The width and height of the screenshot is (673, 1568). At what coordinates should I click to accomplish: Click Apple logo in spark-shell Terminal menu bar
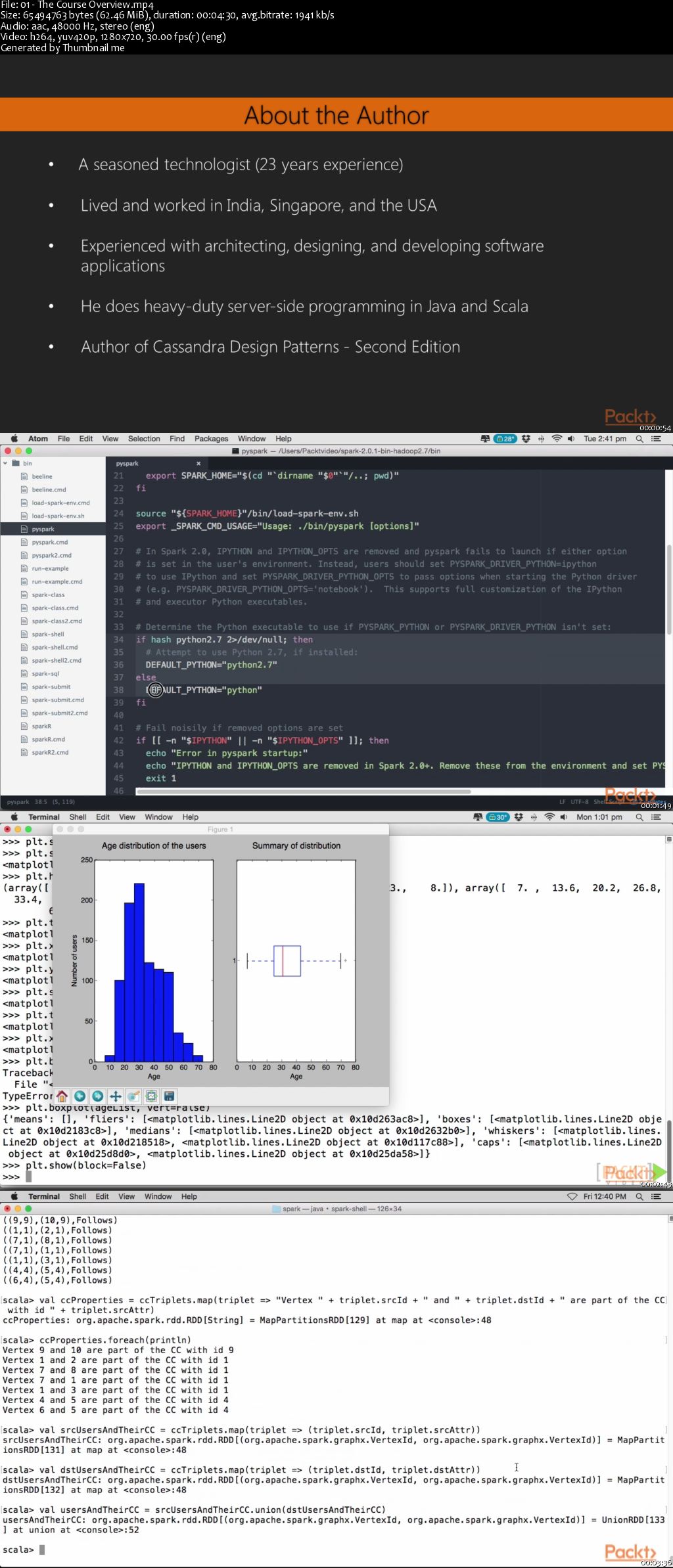coord(14,1196)
